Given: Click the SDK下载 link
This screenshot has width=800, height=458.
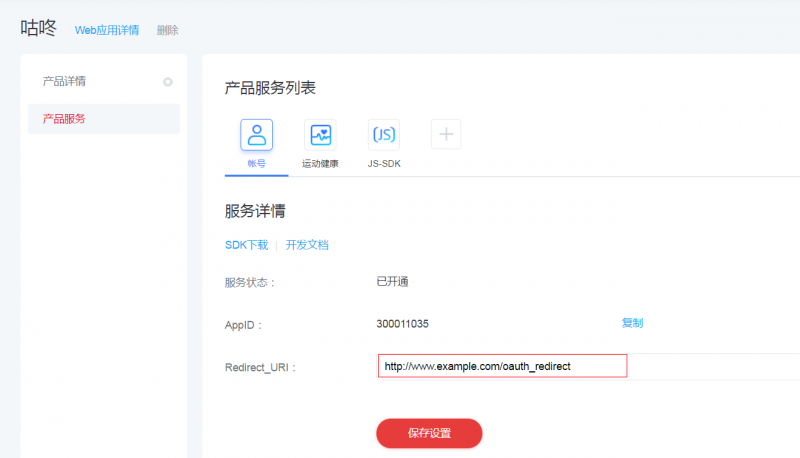Looking at the screenshot, I should 246,245.
